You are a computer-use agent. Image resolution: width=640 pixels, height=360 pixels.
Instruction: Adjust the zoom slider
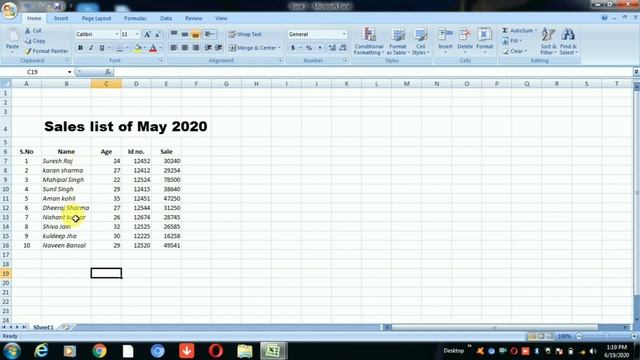[x=606, y=336]
